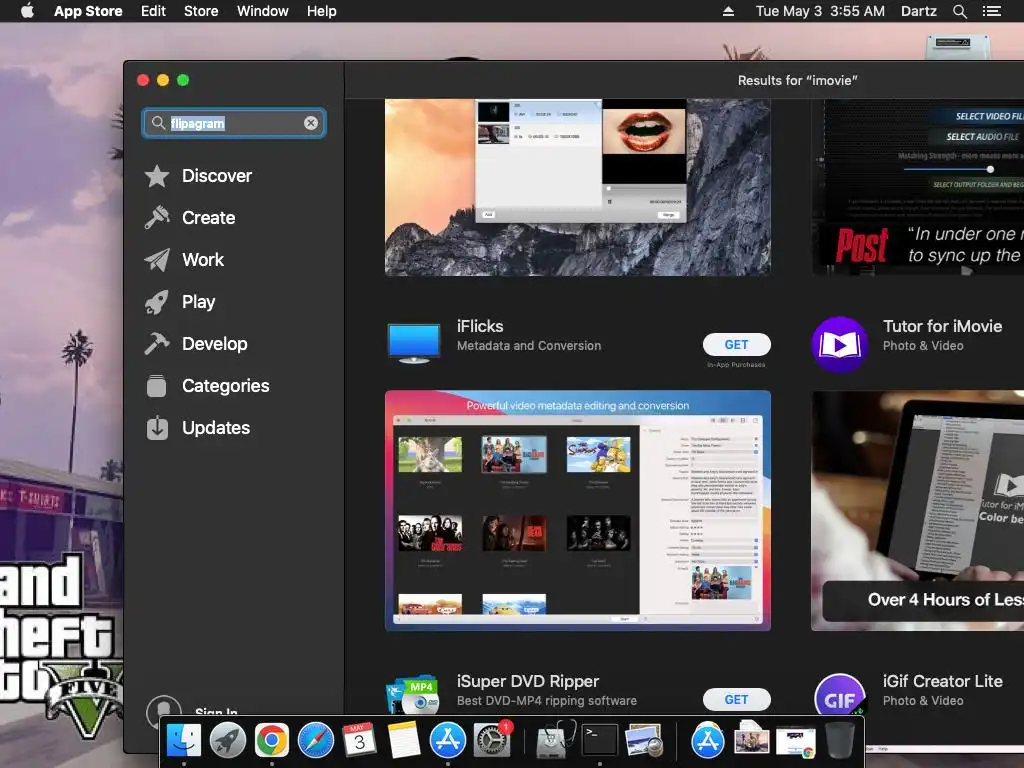
Task: Select the Develop sidebar item
Action: [x=196, y=344]
